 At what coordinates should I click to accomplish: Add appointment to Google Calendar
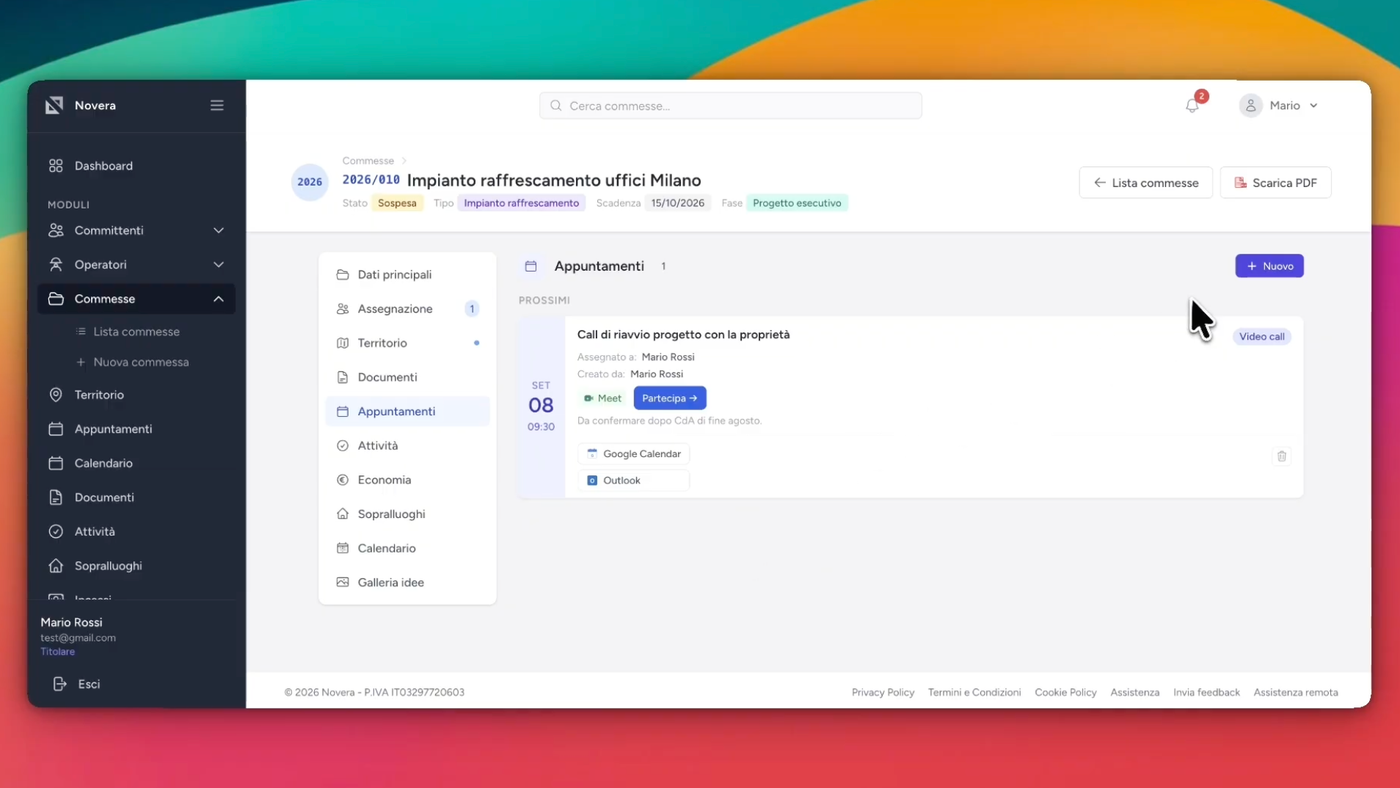633,454
